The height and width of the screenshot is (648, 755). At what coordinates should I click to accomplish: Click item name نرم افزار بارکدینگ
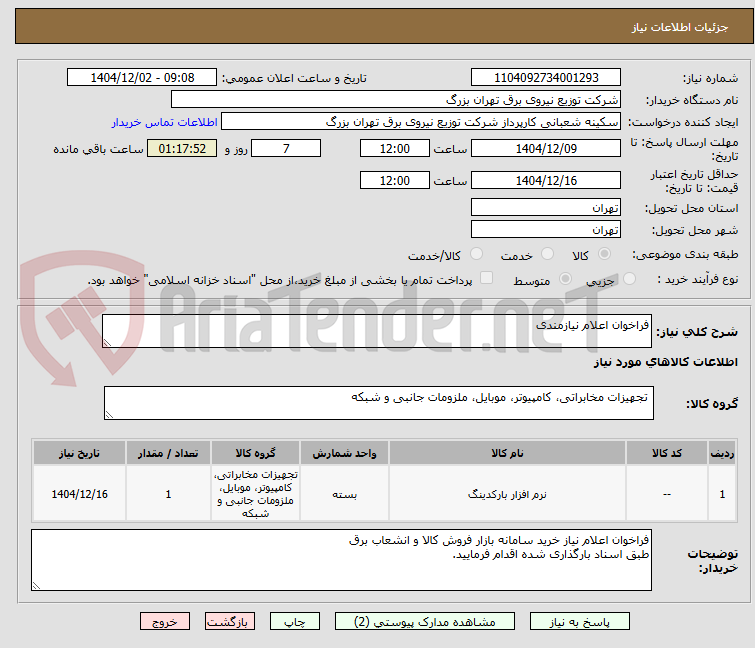point(507,494)
